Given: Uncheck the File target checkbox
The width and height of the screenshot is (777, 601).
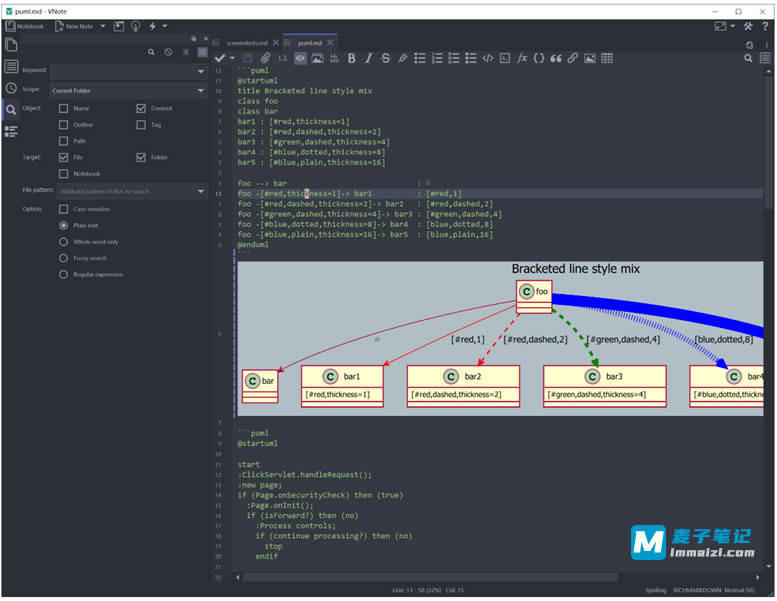Looking at the screenshot, I should tap(63, 157).
